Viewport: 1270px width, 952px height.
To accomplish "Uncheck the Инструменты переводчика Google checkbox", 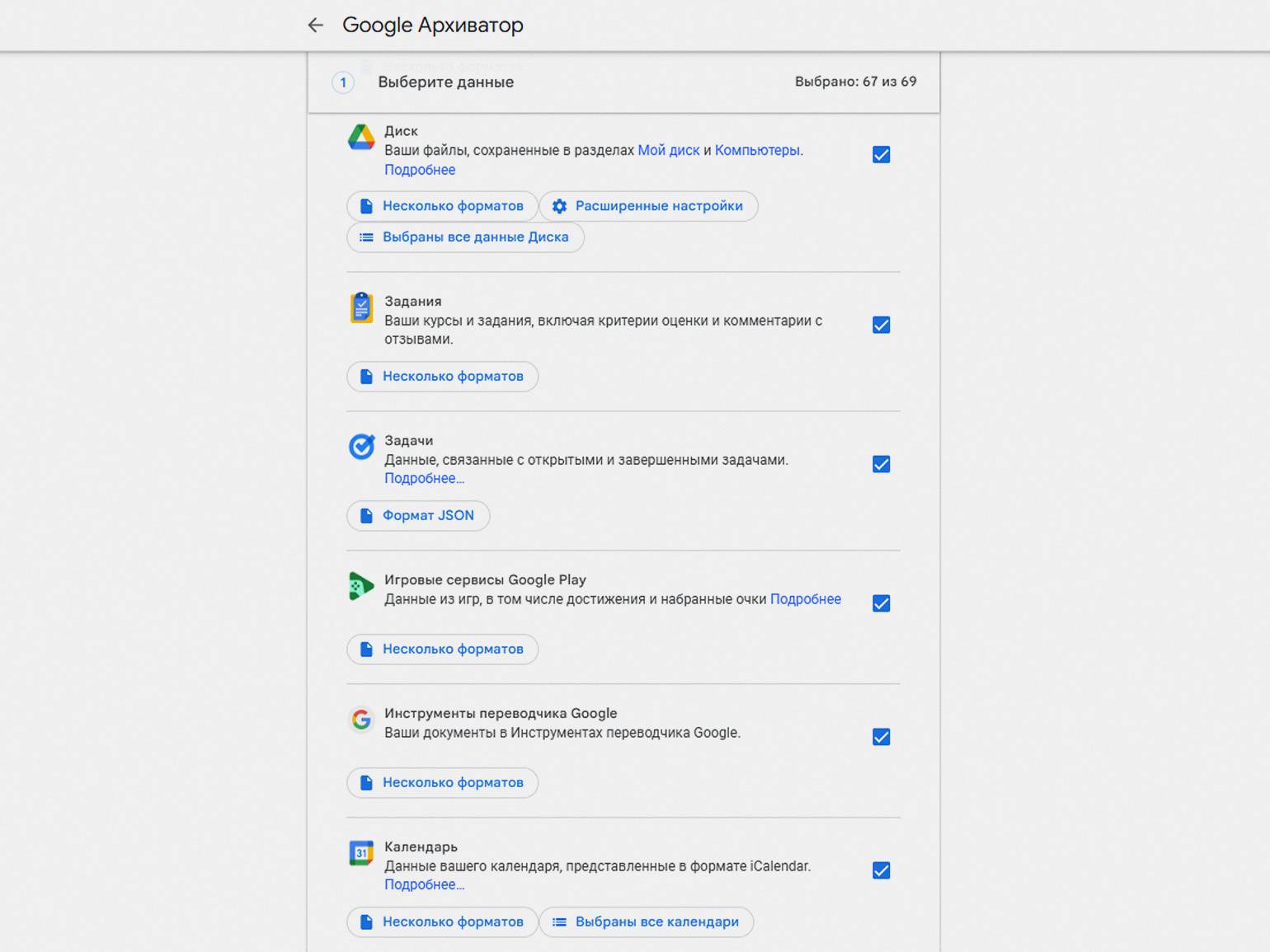I will pyautogui.click(x=881, y=737).
